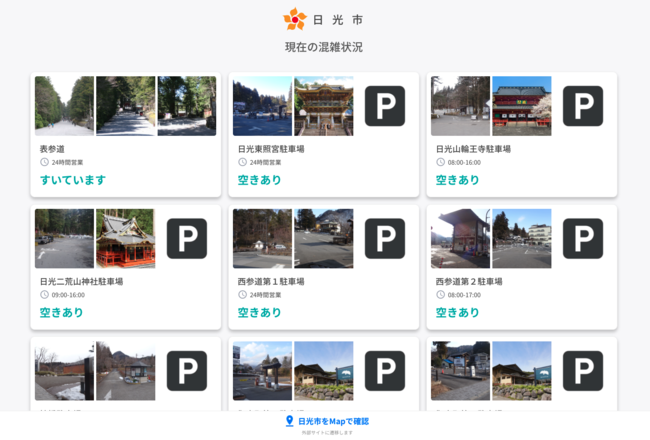Click 空きあり status on 日光東照宮駐車場
The image size is (650, 440).
[259, 180]
